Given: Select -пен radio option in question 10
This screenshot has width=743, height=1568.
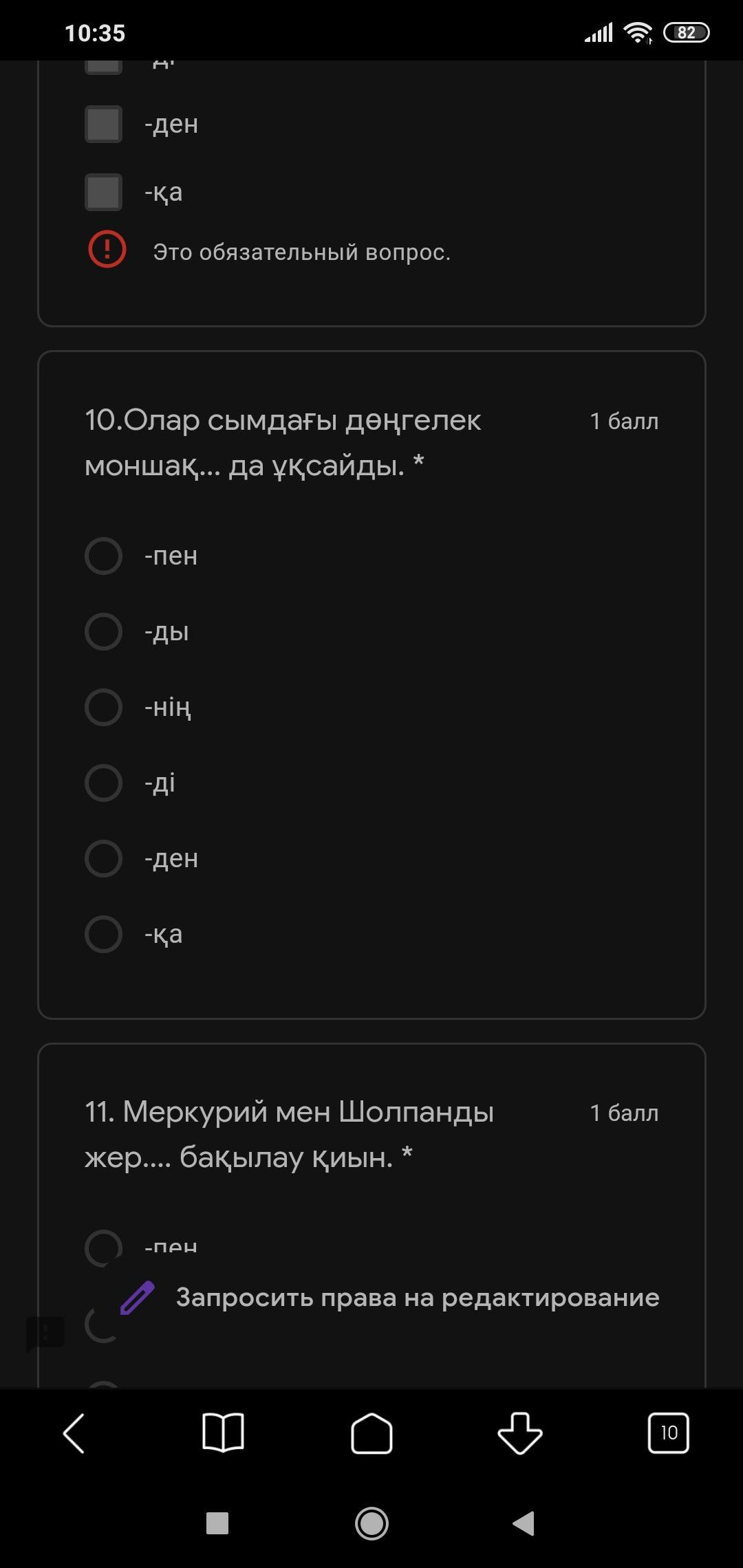Looking at the screenshot, I should [x=103, y=556].
